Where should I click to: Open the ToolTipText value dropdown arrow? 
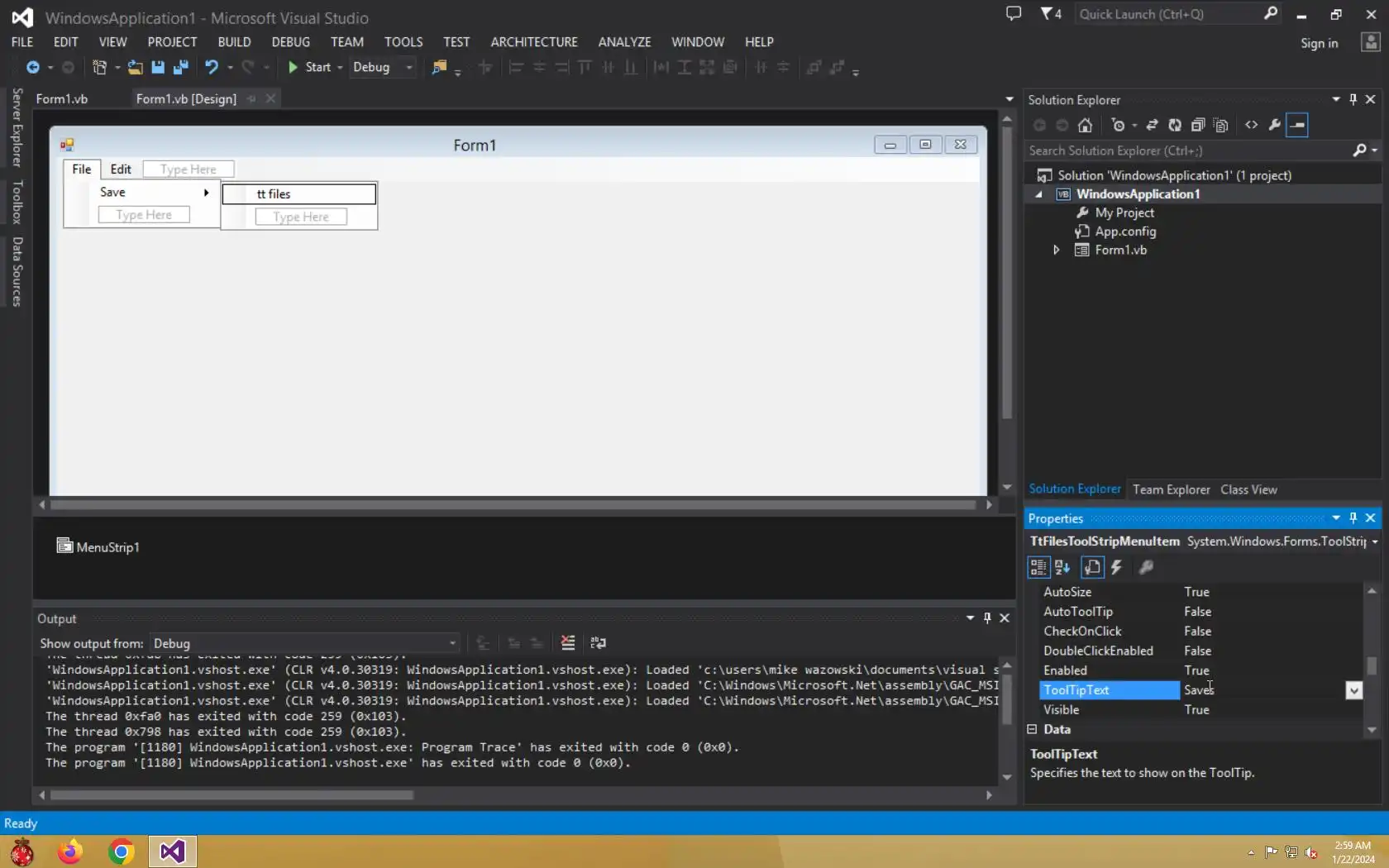(x=1353, y=690)
